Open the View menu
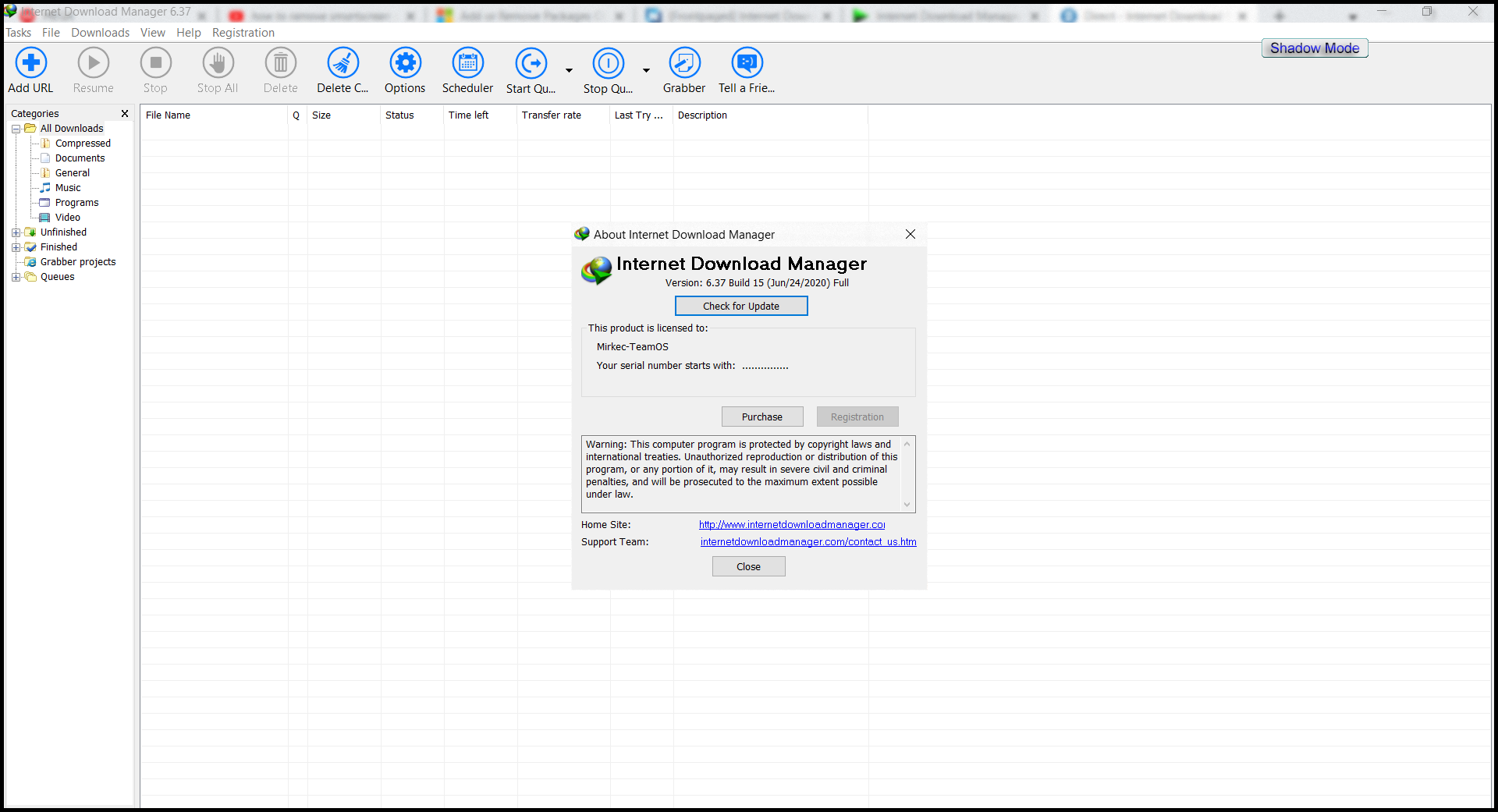 (153, 33)
